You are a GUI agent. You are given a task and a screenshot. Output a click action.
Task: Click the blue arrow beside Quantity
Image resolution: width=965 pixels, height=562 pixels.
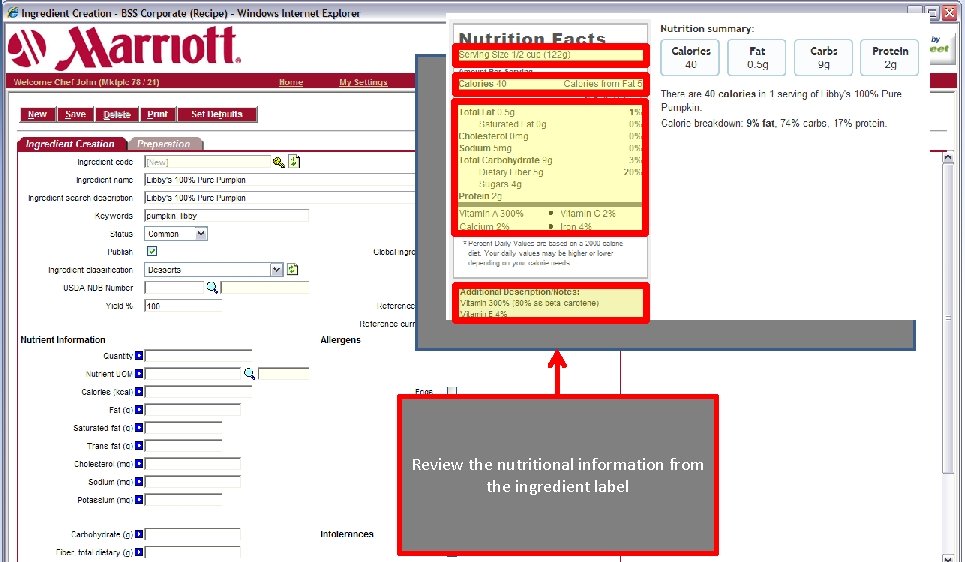(x=139, y=356)
